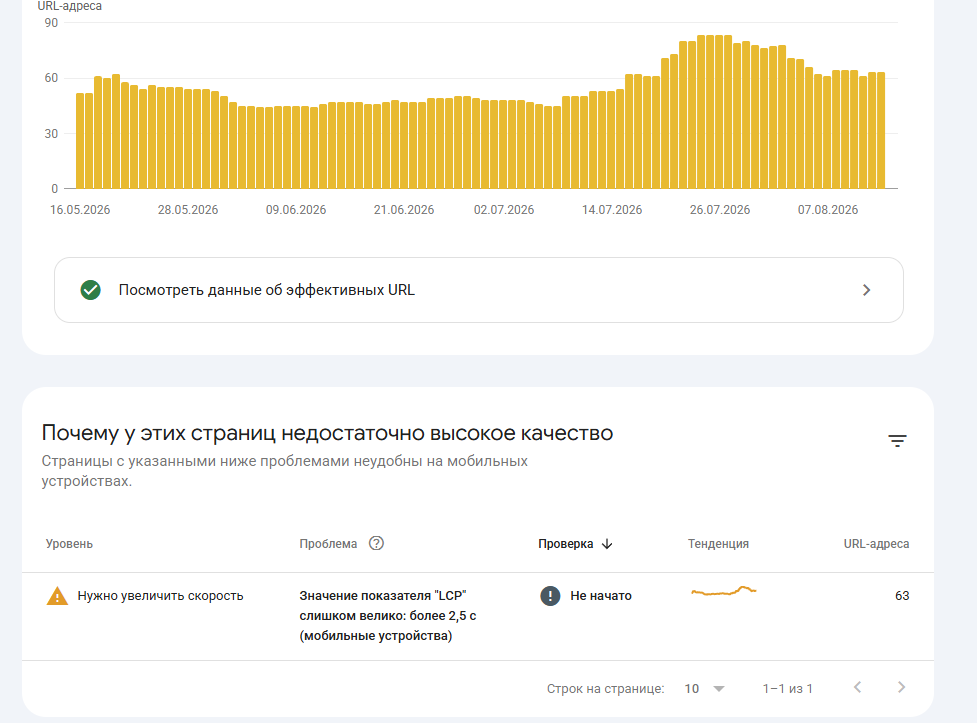Click the Тенденция column header
The height and width of the screenshot is (723, 977).
click(718, 544)
